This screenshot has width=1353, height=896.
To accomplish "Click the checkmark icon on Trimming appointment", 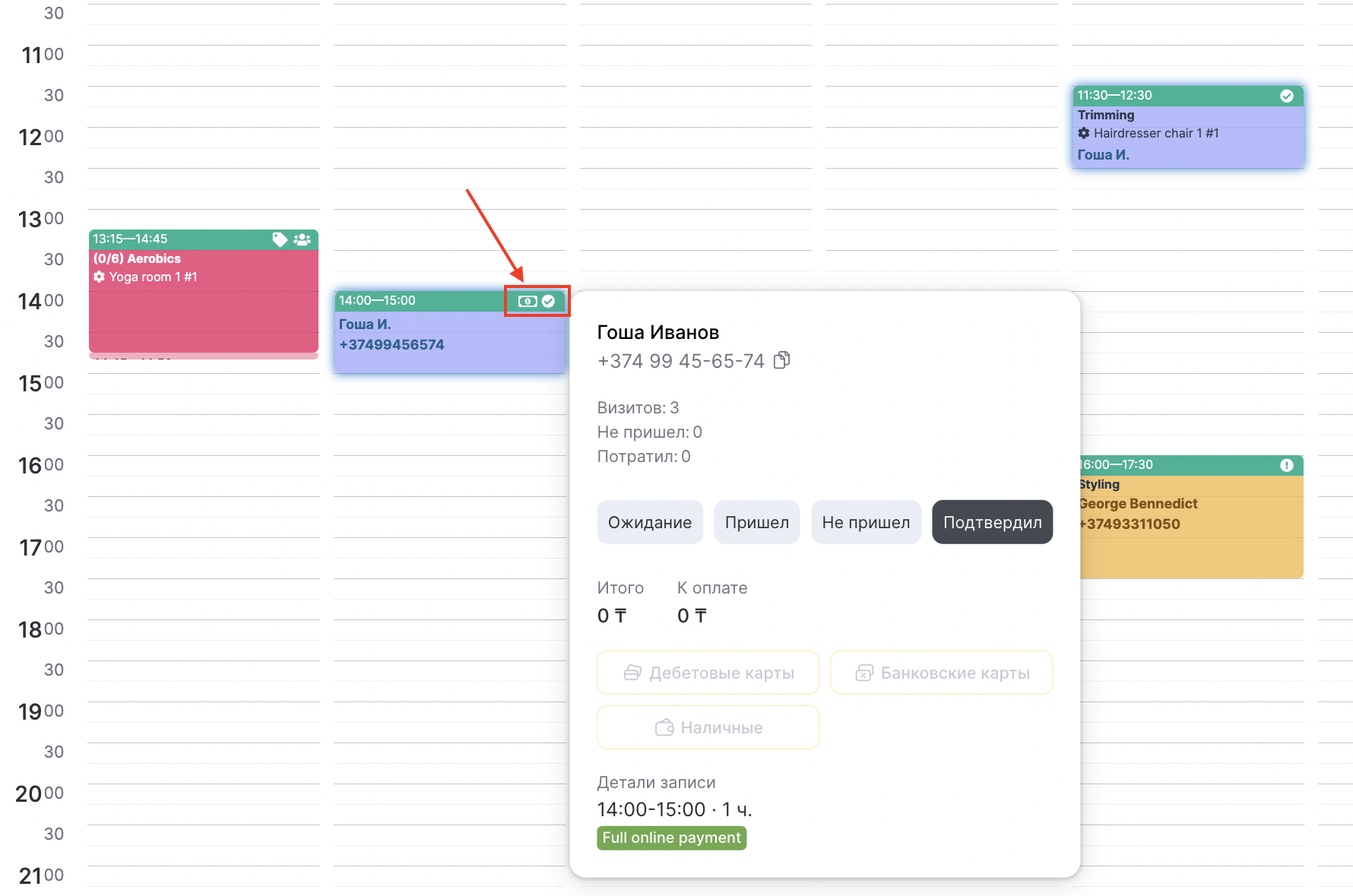I will 1287,96.
